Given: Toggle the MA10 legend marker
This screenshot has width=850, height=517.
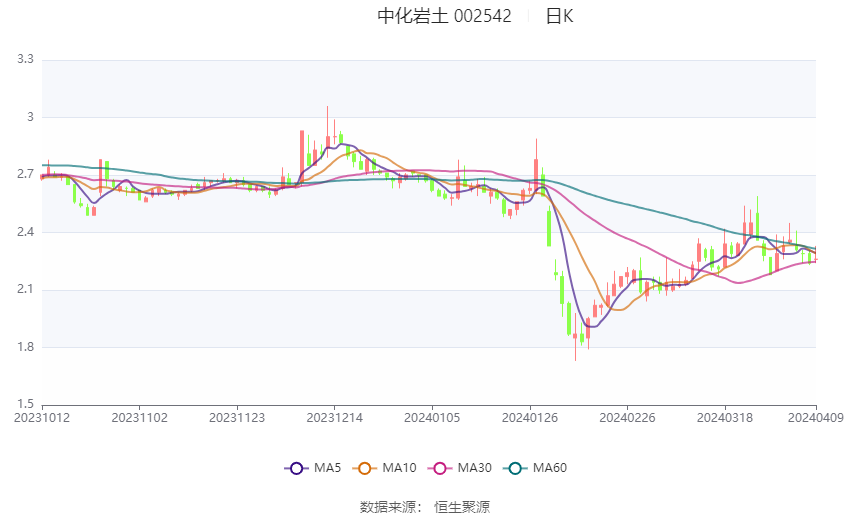Looking at the screenshot, I should [364, 468].
